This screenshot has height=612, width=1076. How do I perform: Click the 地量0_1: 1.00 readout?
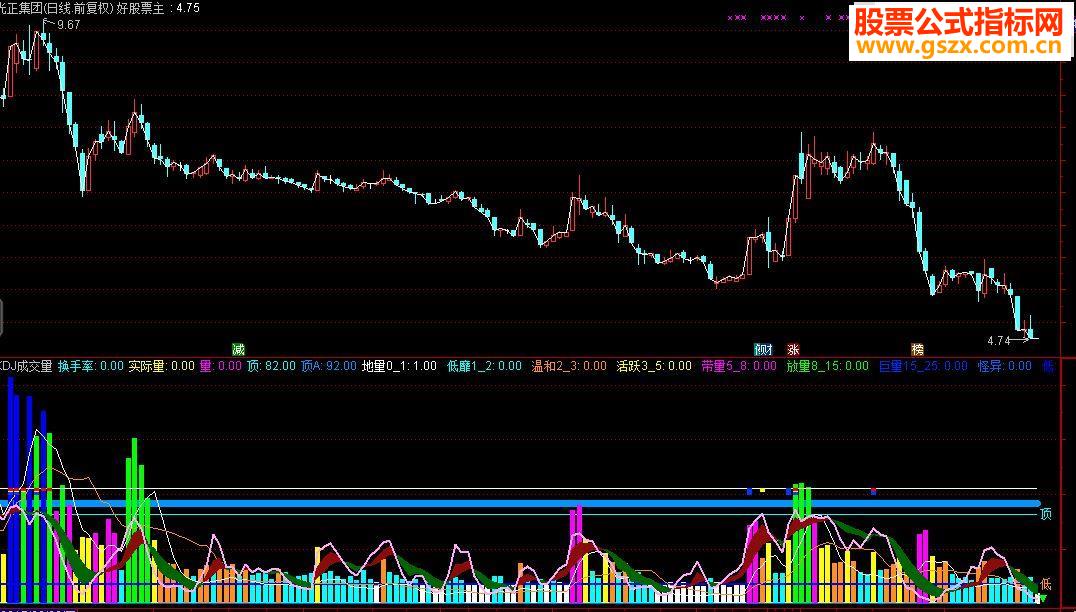[x=399, y=366]
